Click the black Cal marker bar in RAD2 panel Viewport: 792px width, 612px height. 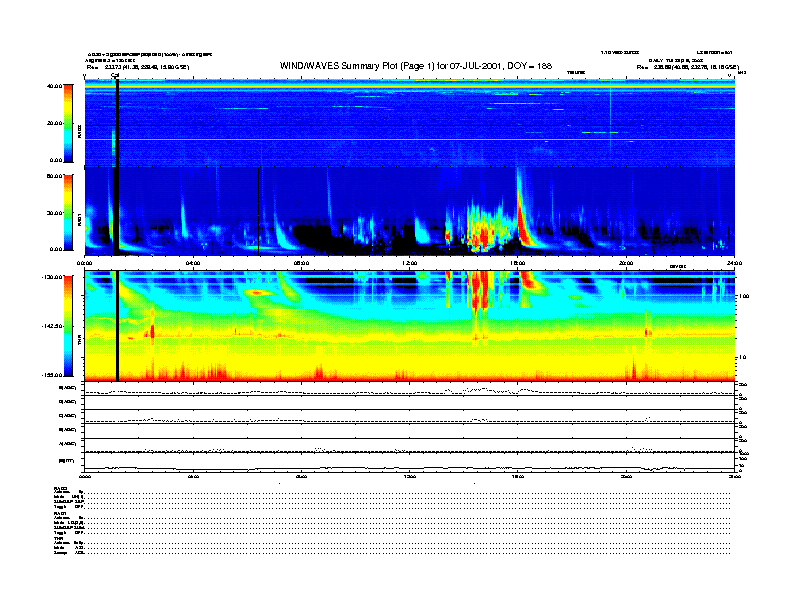pos(117,123)
